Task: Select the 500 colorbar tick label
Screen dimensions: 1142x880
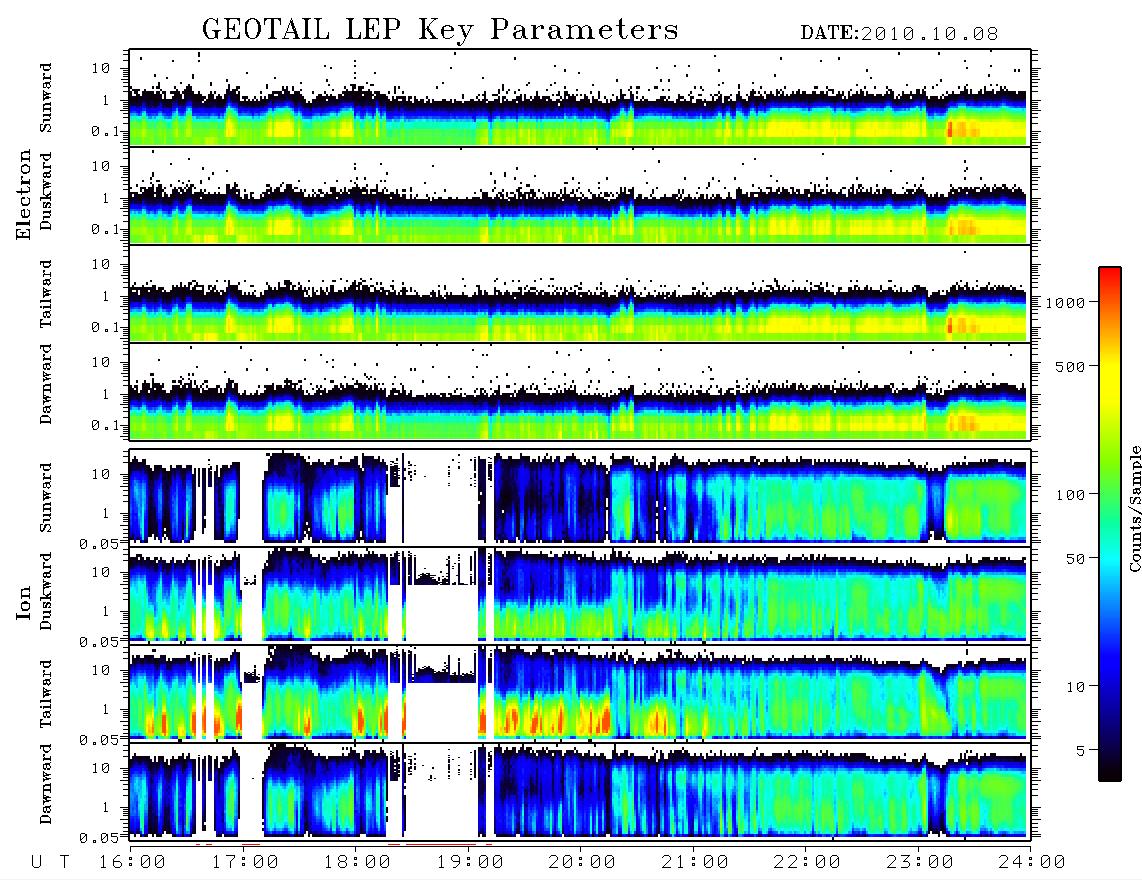Action: 1071,366
